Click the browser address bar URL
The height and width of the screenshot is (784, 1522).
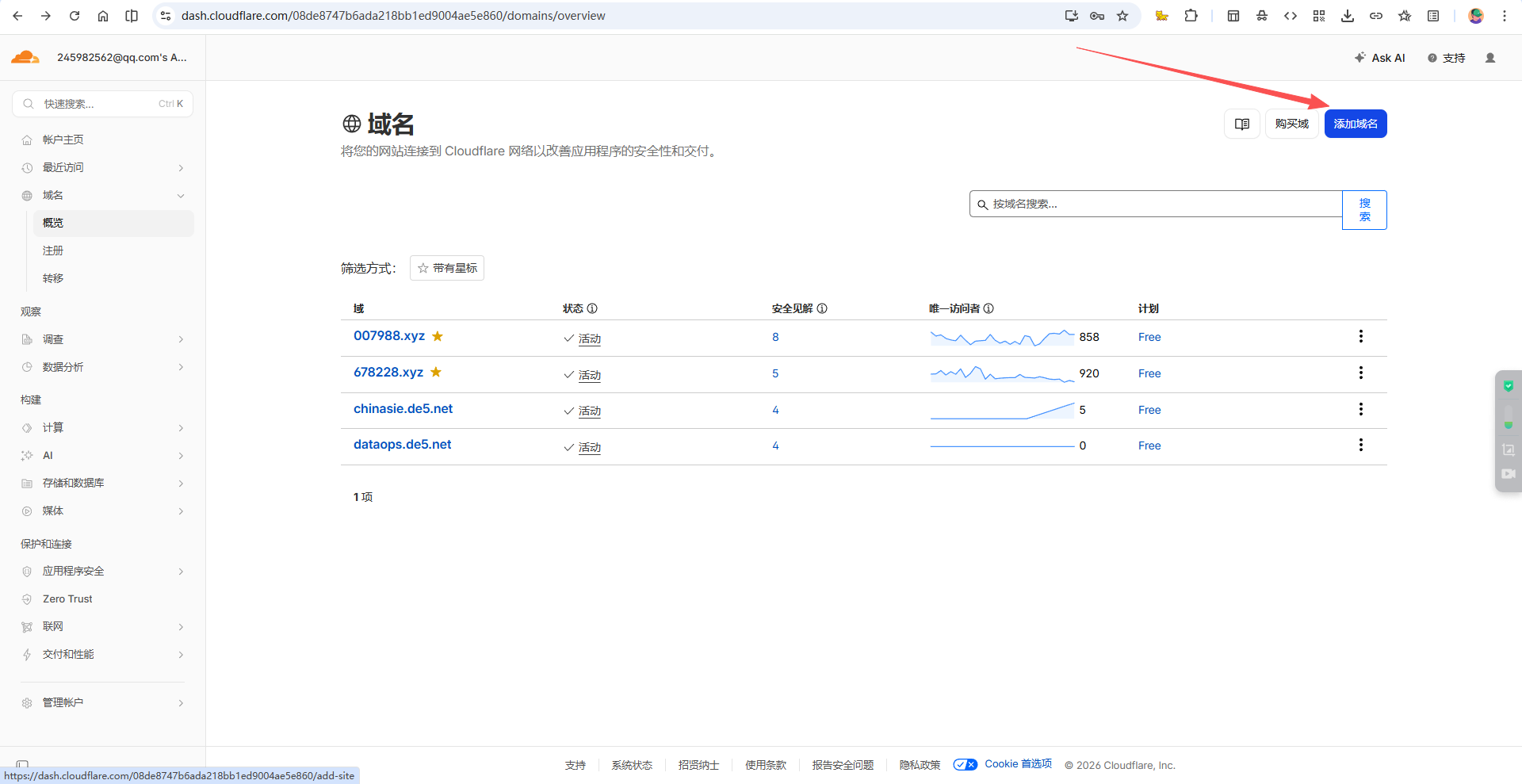pyautogui.click(x=393, y=16)
